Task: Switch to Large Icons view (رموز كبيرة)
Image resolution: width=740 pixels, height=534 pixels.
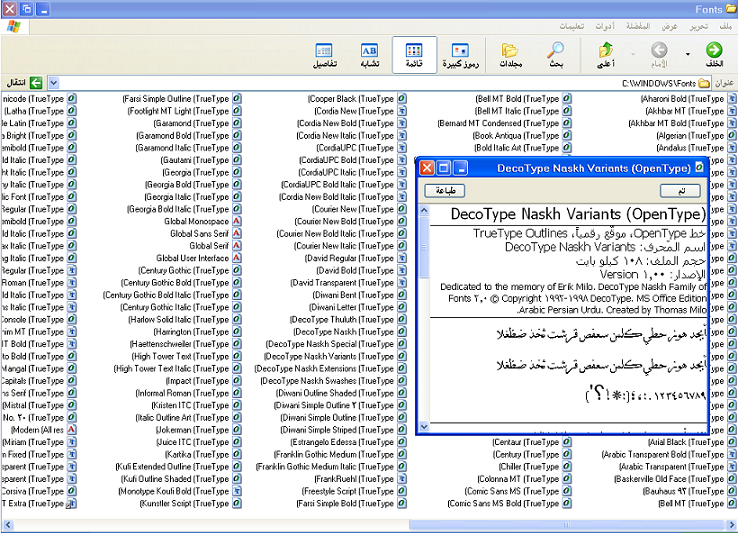Action: click(460, 56)
